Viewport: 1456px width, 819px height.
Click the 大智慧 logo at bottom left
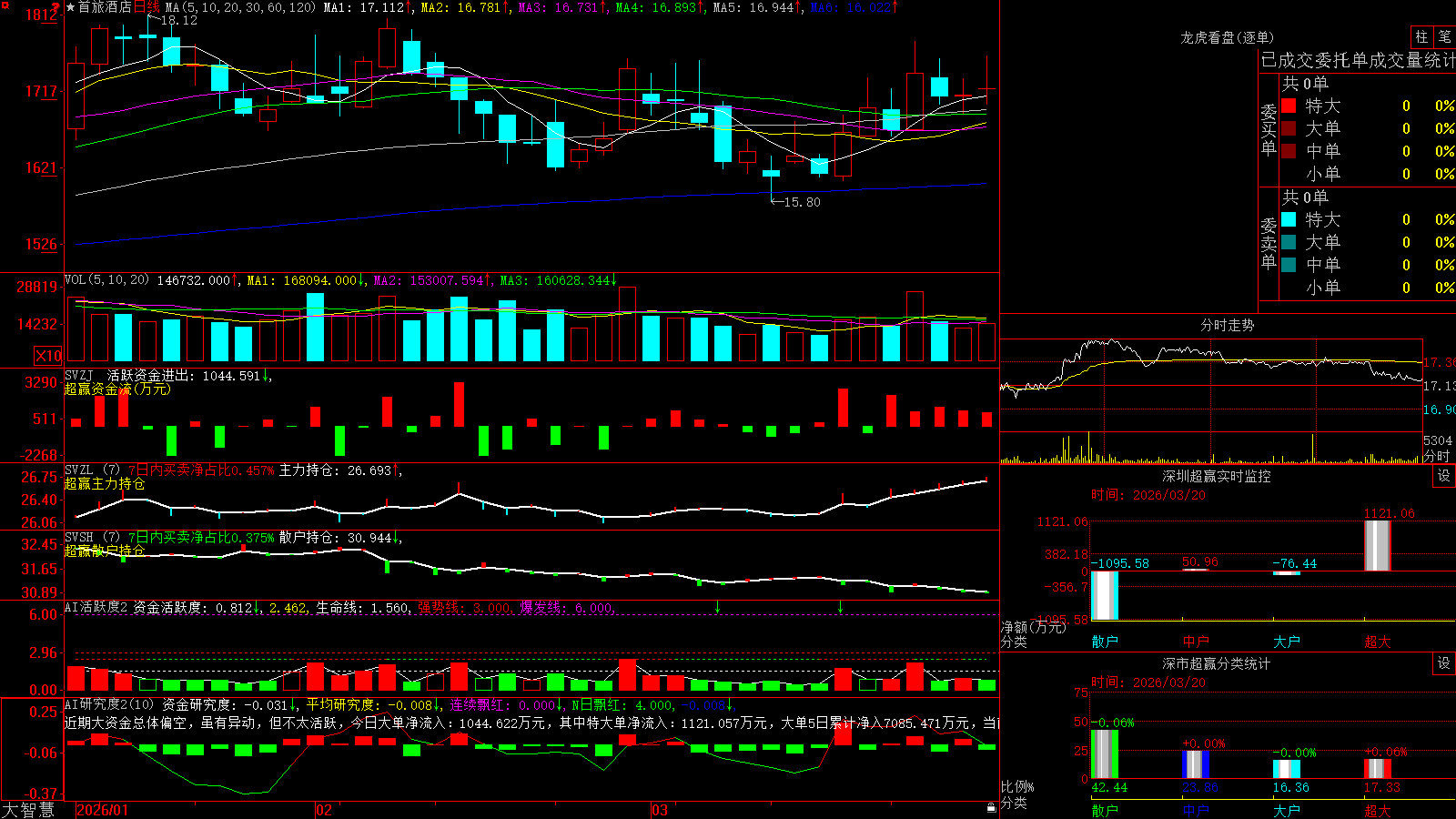tap(28, 810)
